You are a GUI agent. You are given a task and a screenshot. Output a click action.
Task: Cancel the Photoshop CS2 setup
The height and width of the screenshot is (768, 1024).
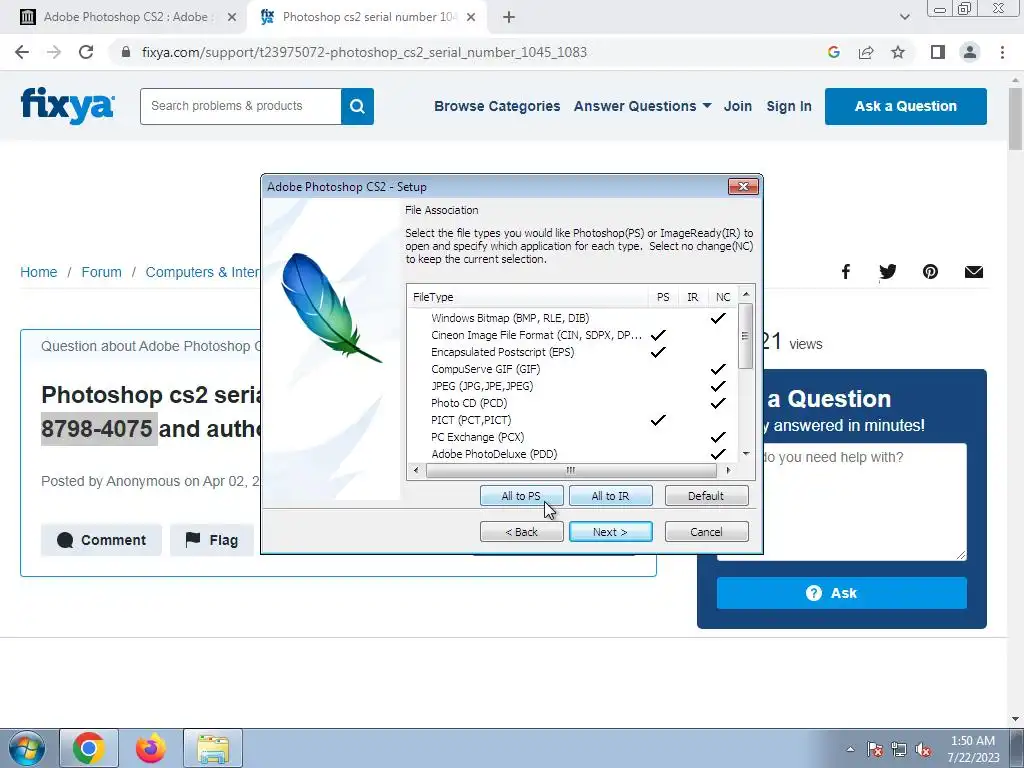(x=706, y=532)
